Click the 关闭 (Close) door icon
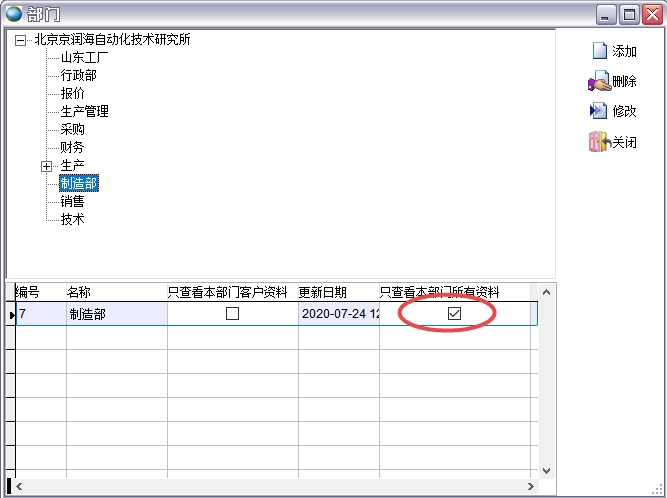The height and width of the screenshot is (498, 667). tap(599, 142)
